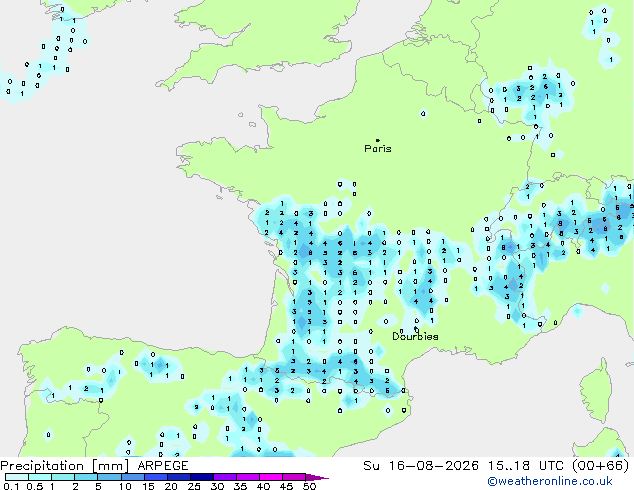Click the 'Precipitation [mm]' title text
The width and height of the screenshot is (634, 490).
click(64, 466)
